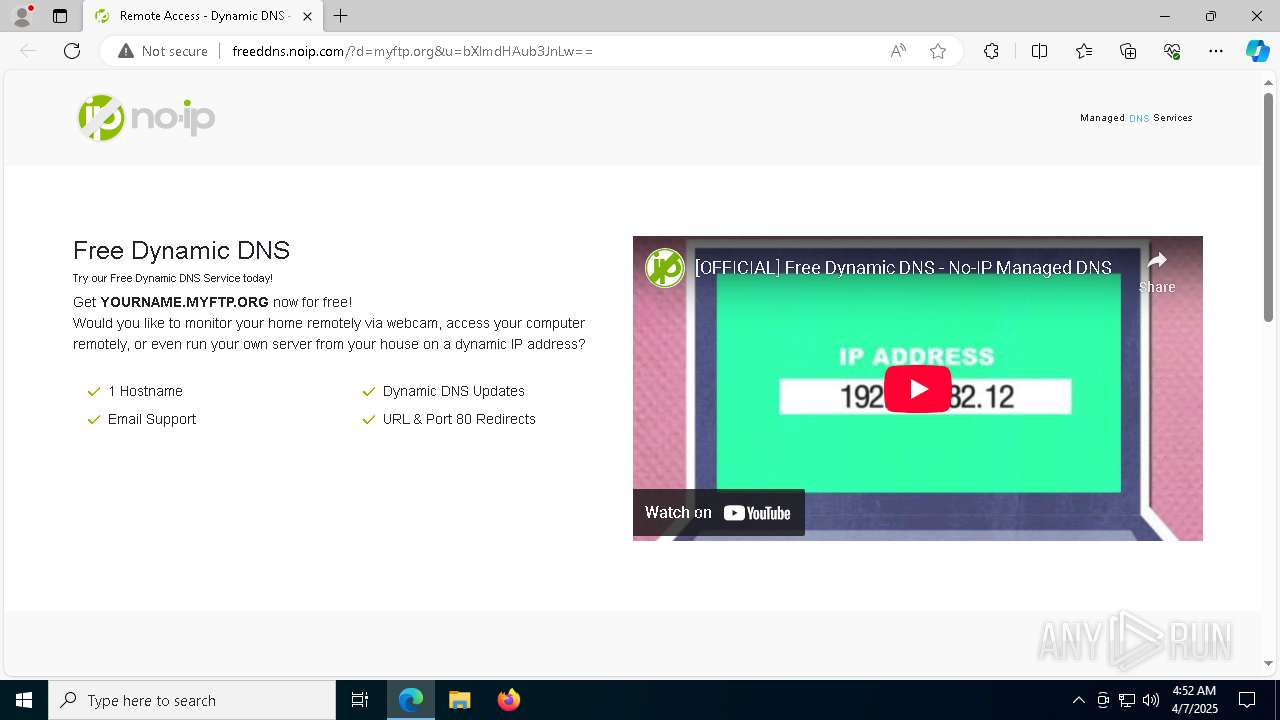Open File Explorer from taskbar

coord(459,700)
